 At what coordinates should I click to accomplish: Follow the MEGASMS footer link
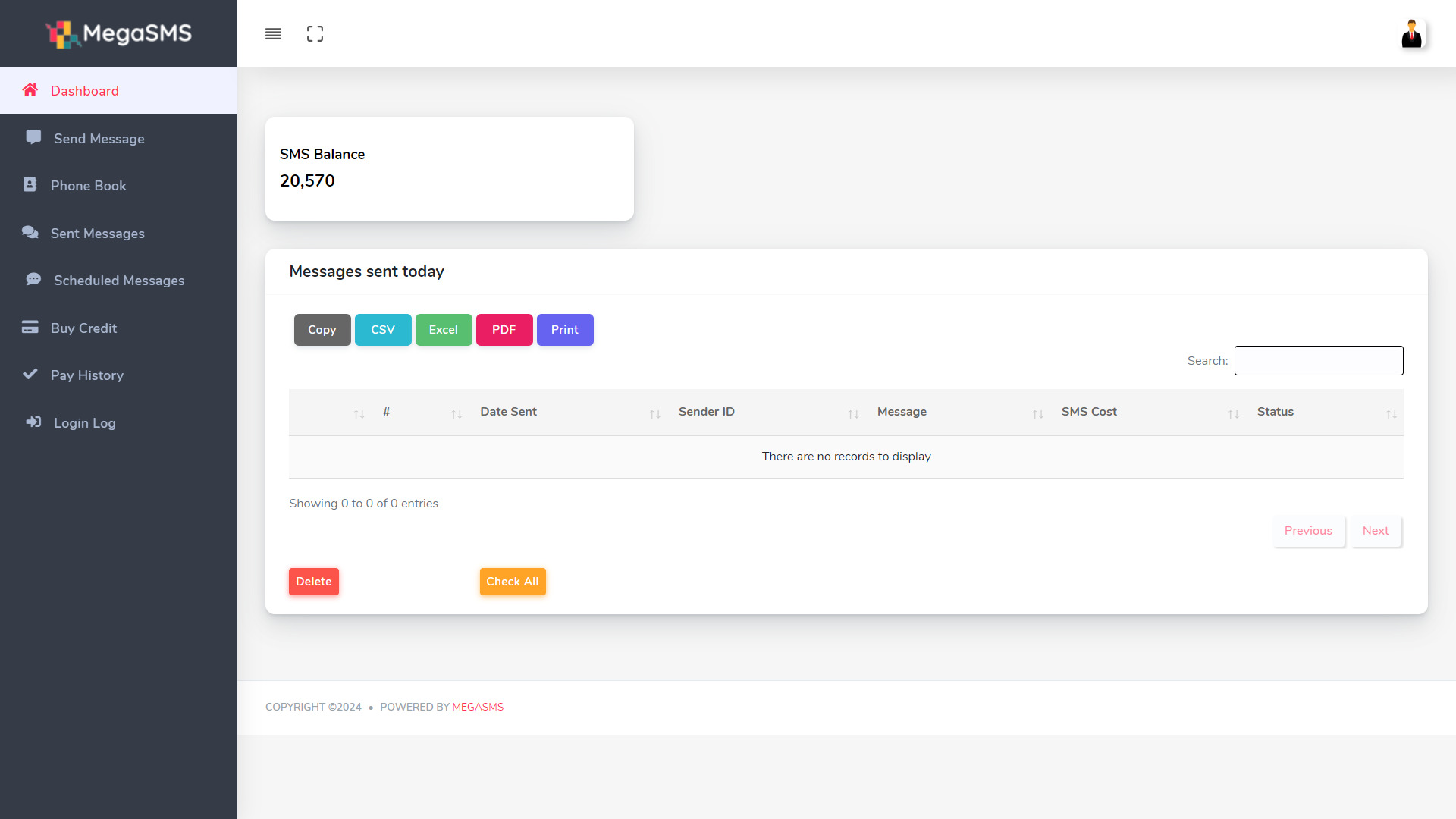pyautogui.click(x=478, y=707)
